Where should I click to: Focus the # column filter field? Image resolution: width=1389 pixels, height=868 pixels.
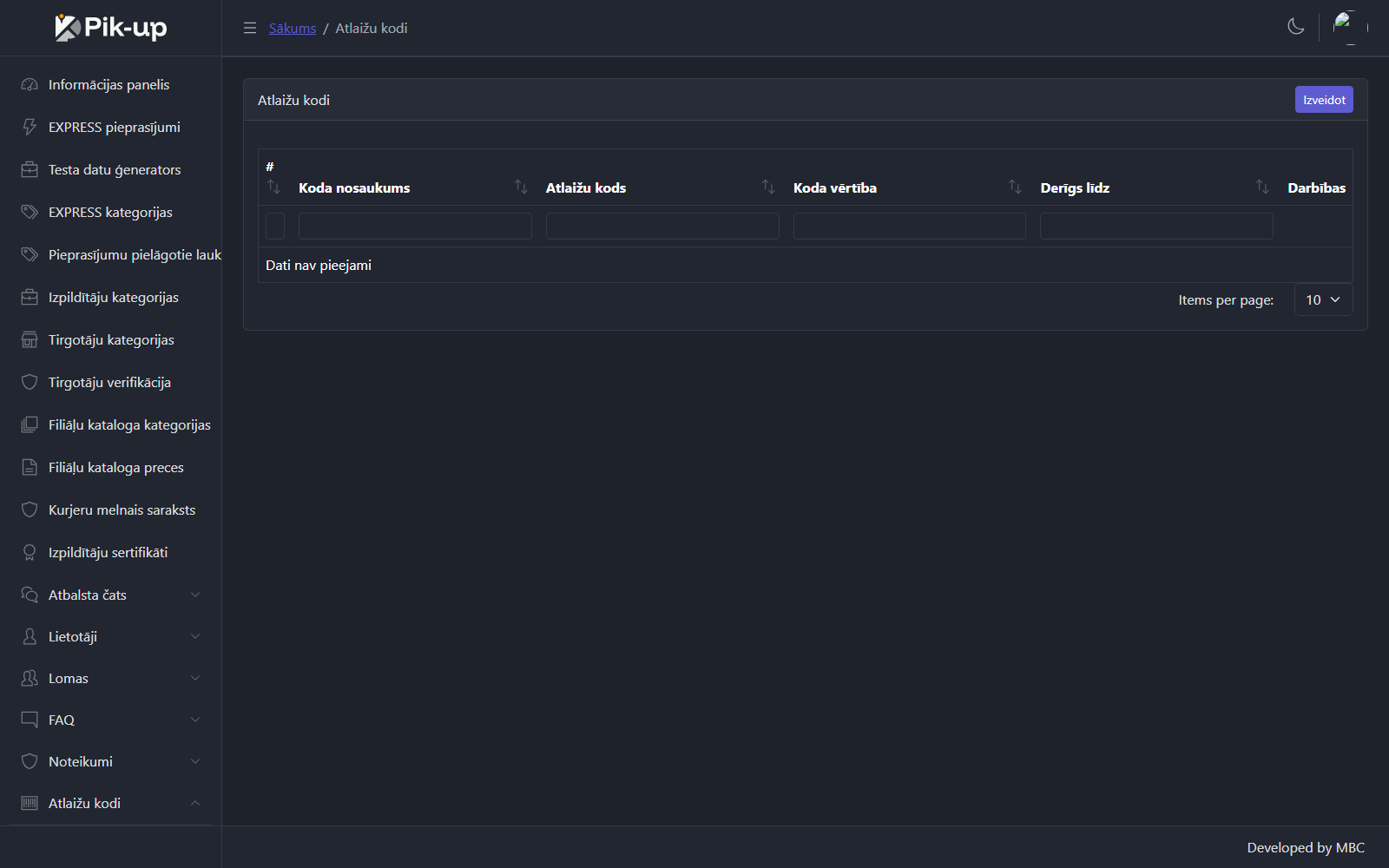275,226
